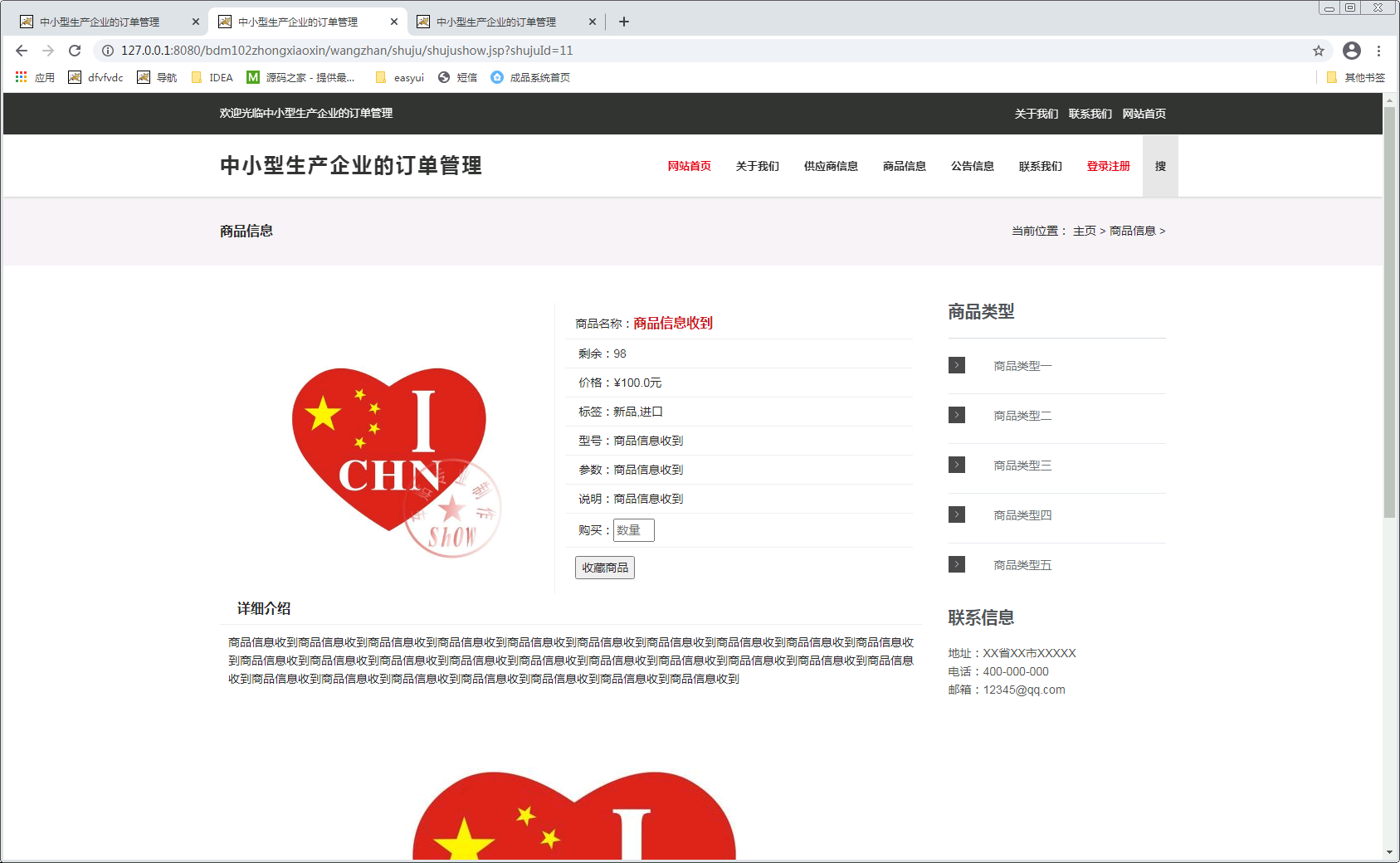Close the third browser tab
This screenshot has height=863, width=1400.
pos(593,22)
